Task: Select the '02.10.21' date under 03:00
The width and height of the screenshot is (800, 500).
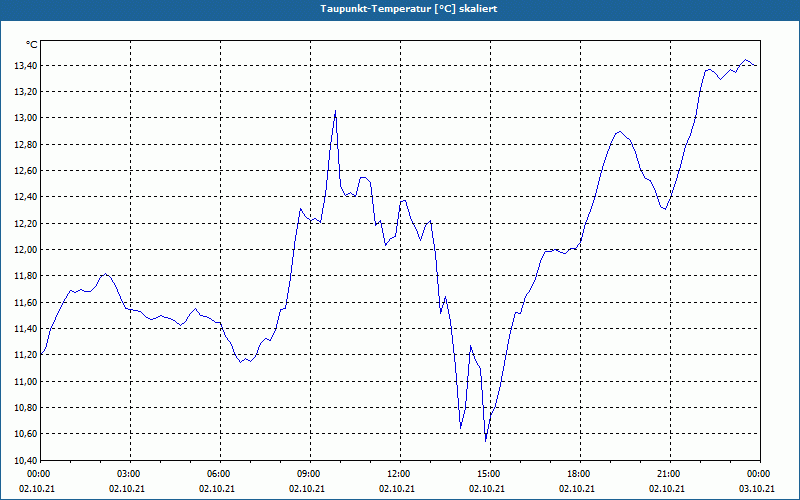Action: click(x=127, y=488)
